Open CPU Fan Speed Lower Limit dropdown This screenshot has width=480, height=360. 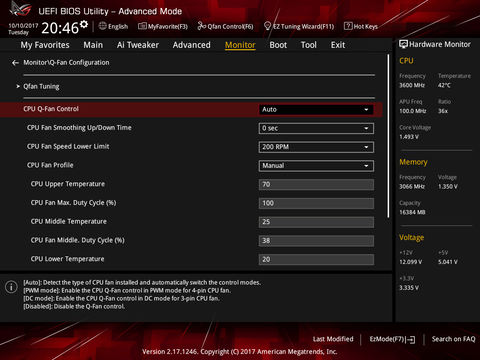[316, 147]
